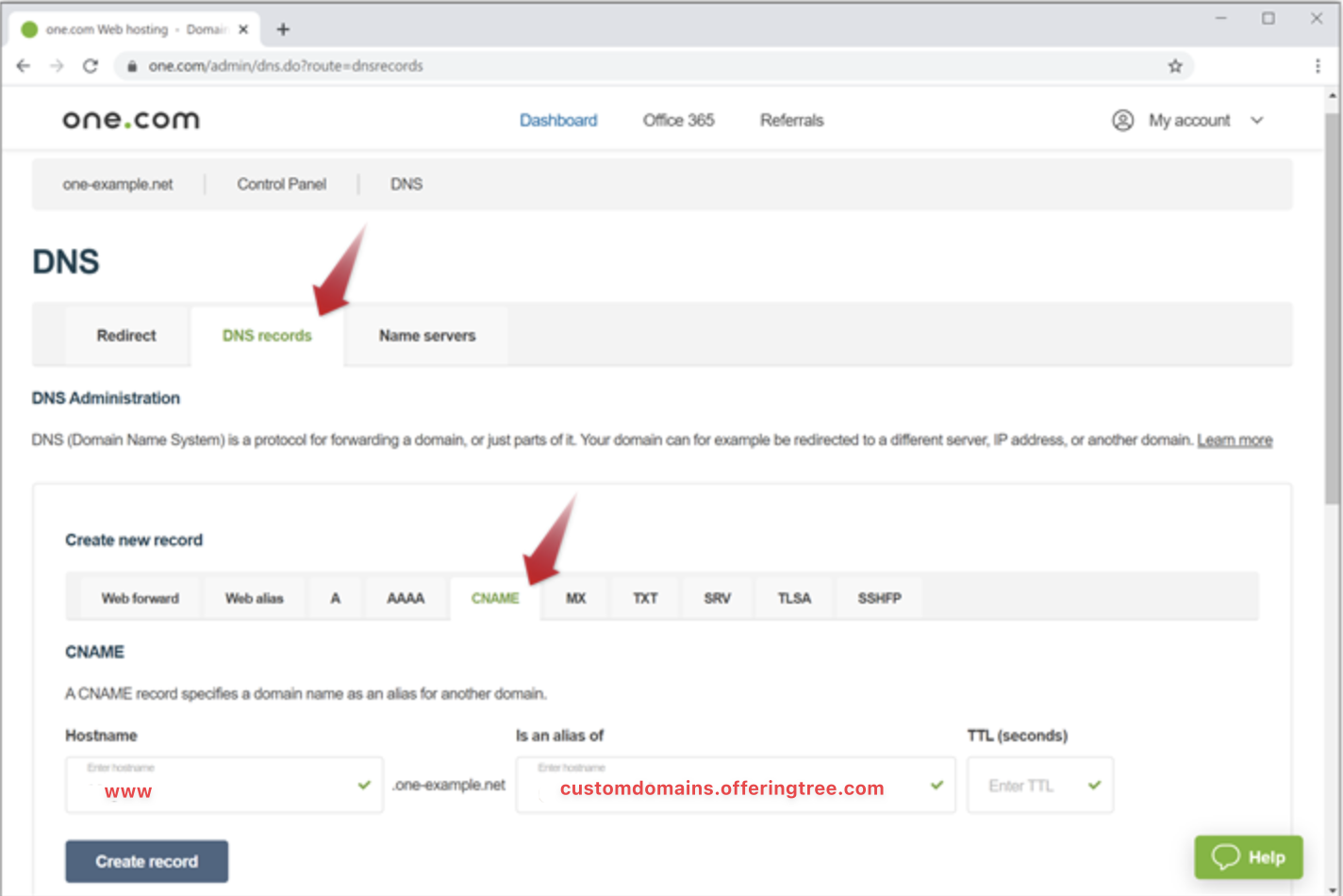Select the CNAME record type tab
Image resolution: width=1343 pixels, height=896 pixels.
tap(495, 598)
